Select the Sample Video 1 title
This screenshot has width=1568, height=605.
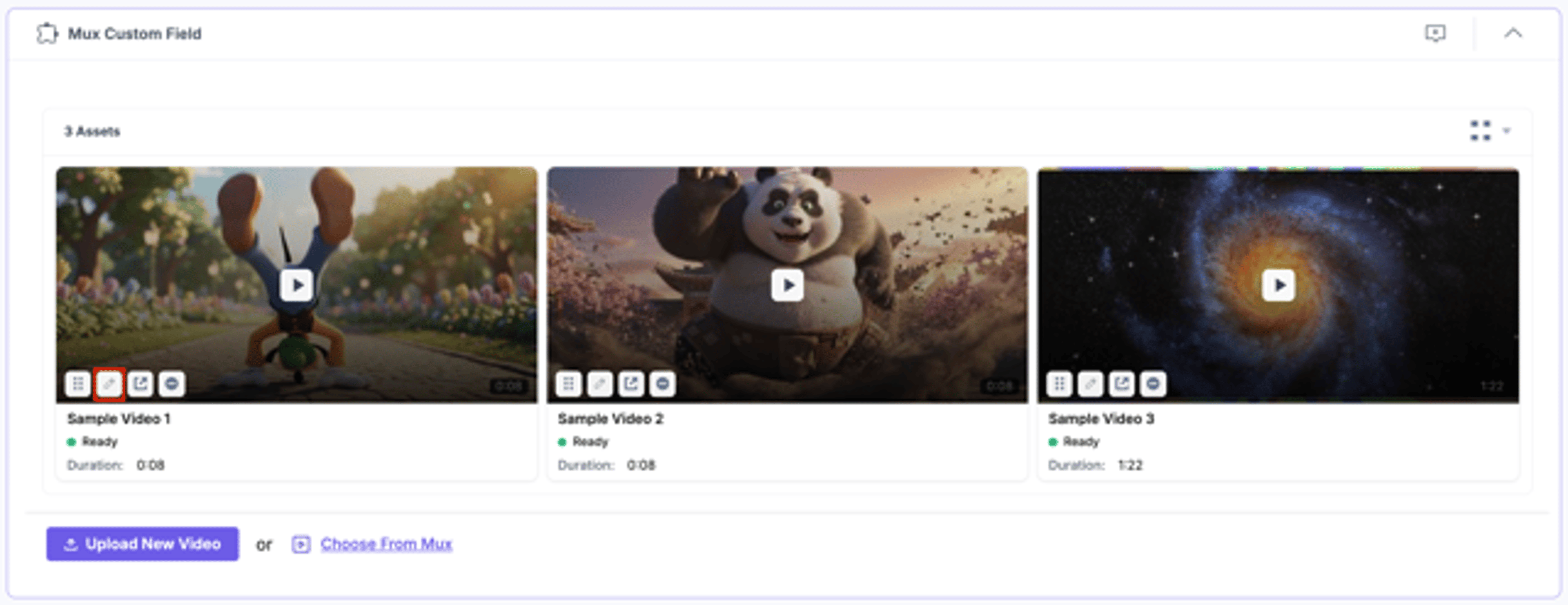pos(119,419)
